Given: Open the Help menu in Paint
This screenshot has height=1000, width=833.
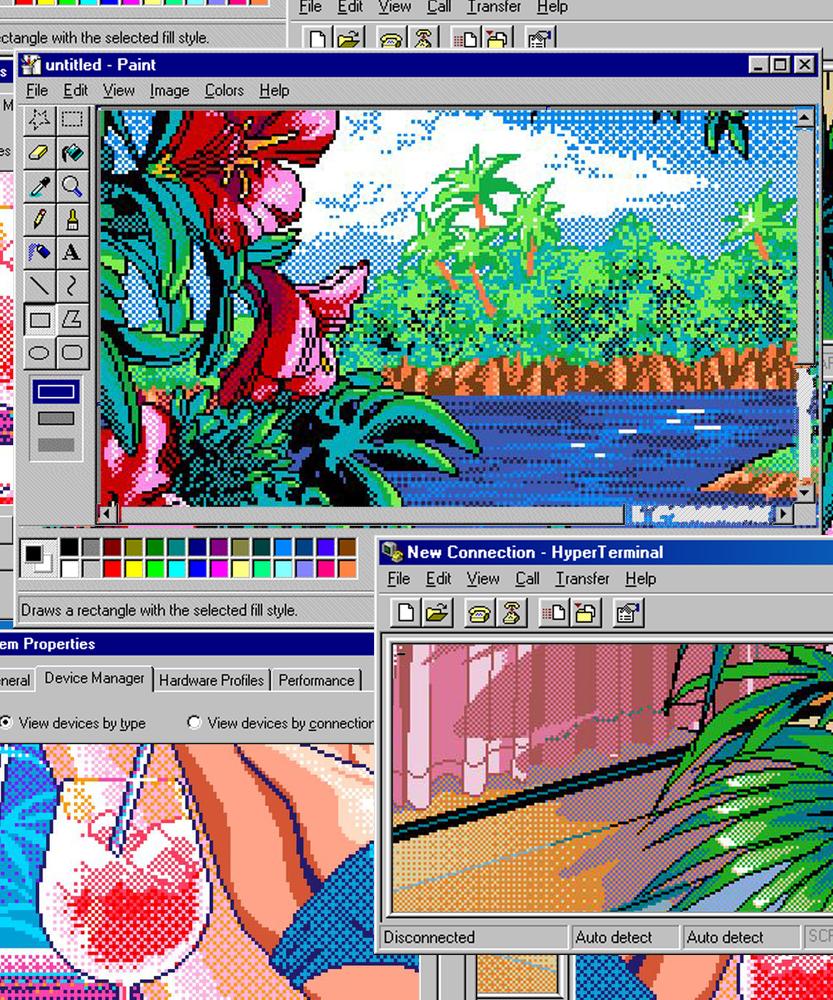Looking at the screenshot, I should coord(274,91).
